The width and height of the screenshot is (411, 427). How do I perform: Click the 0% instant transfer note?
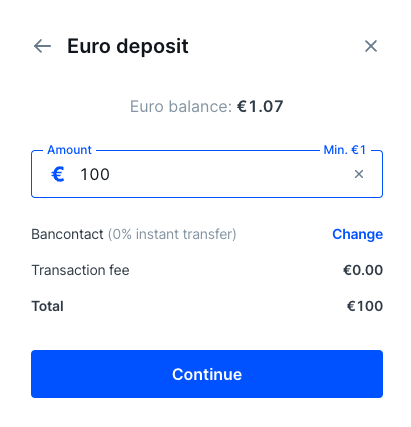172,234
